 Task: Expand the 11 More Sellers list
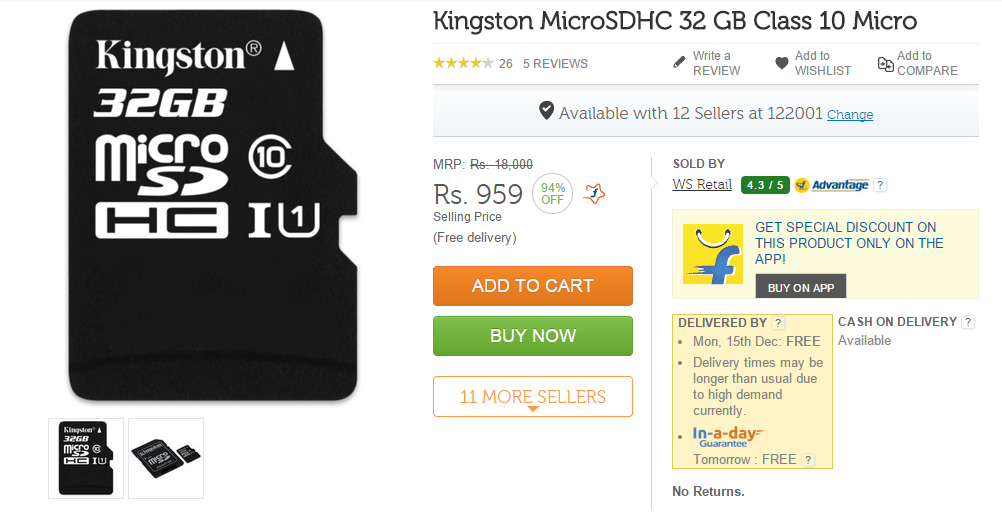click(x=532, y=397)
